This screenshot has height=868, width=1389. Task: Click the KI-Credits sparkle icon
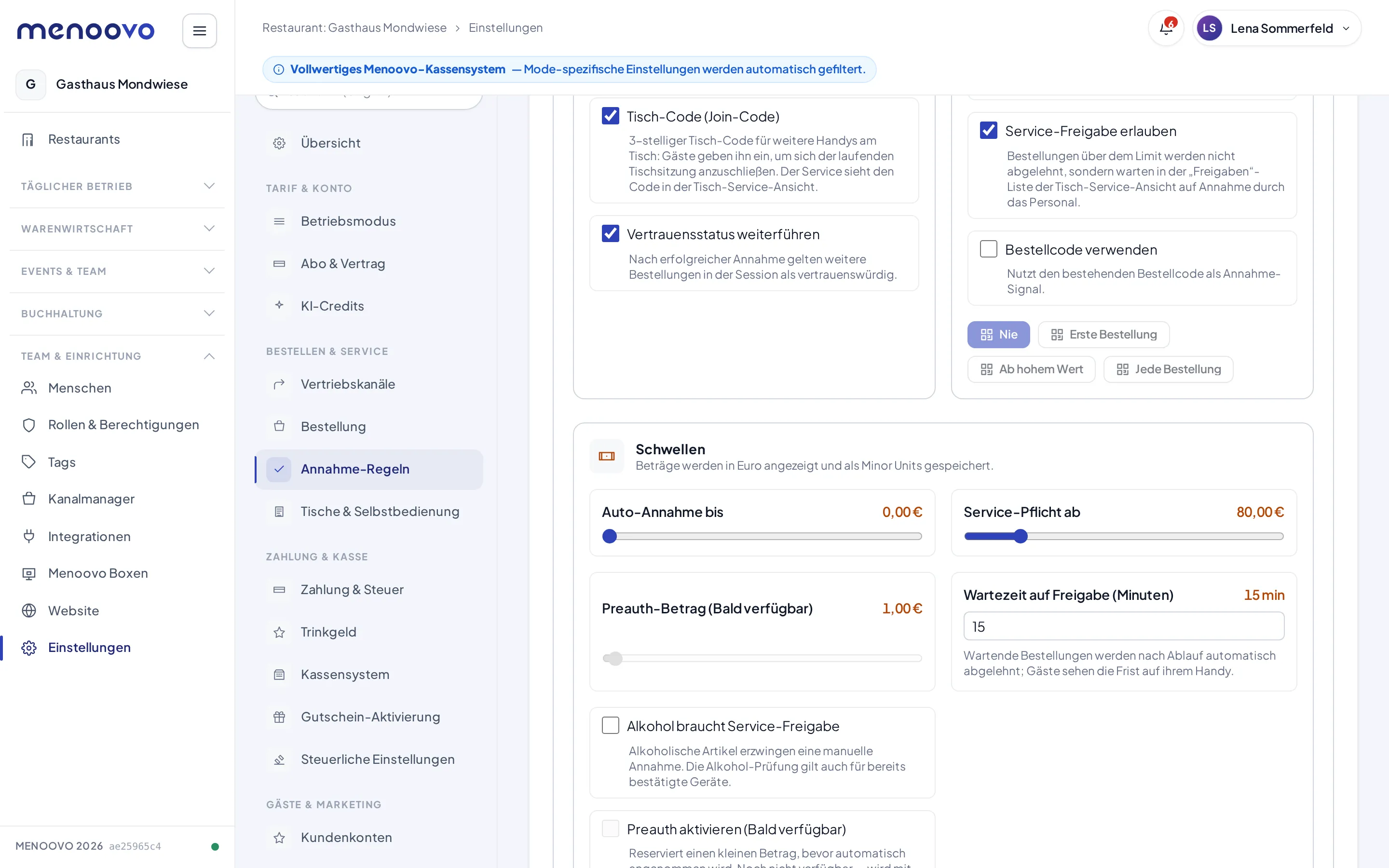pos(279,305)
